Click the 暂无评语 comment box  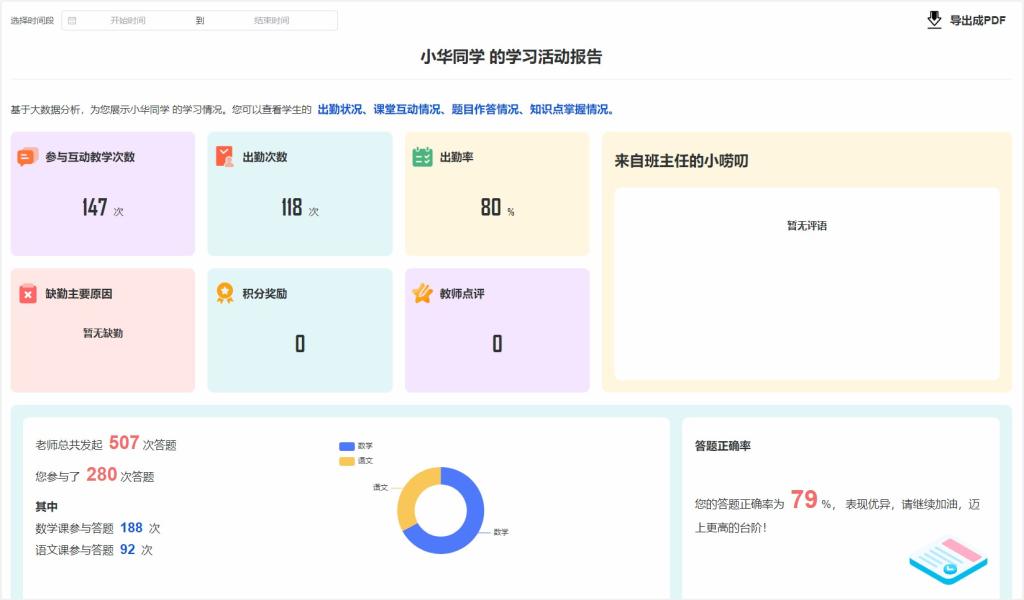[806, 283]
